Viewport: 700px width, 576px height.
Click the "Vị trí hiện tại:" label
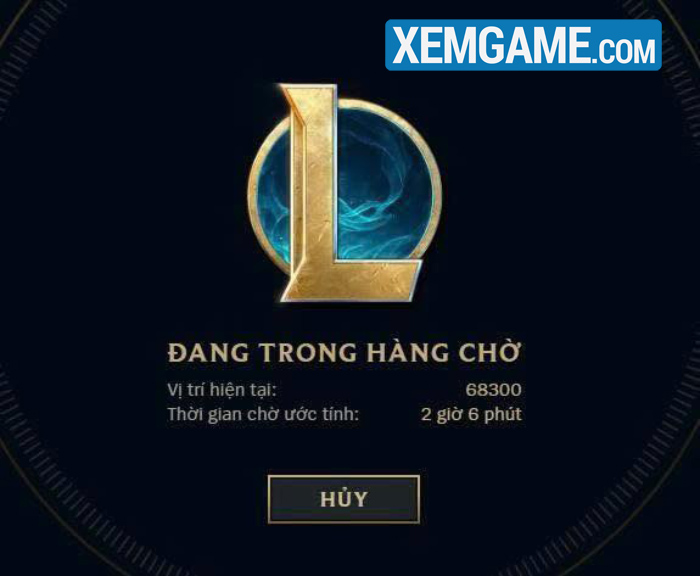[222, 390]
